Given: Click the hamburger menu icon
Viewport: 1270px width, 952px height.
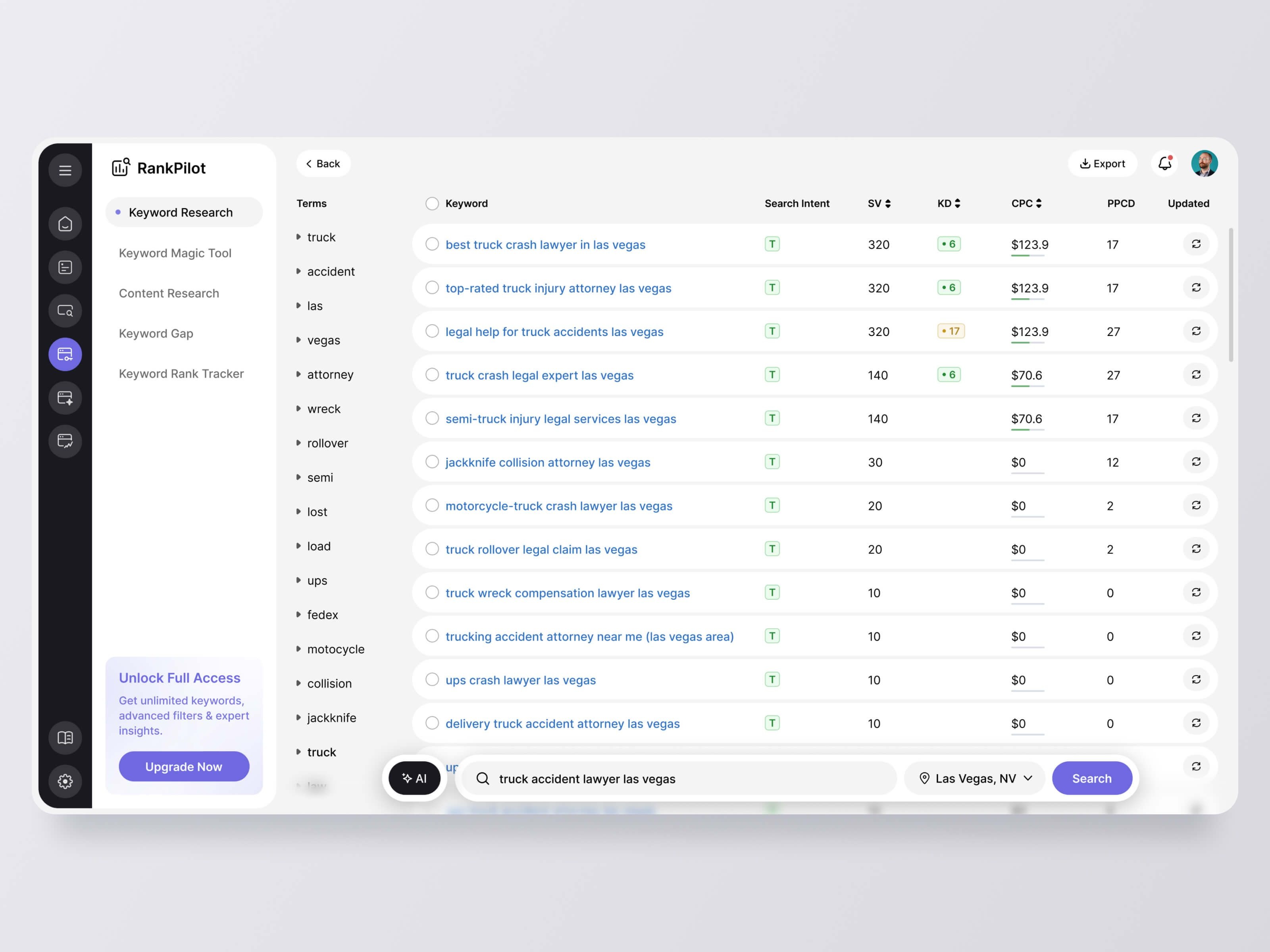Looking at the screenshot, I should click(65, 171).
